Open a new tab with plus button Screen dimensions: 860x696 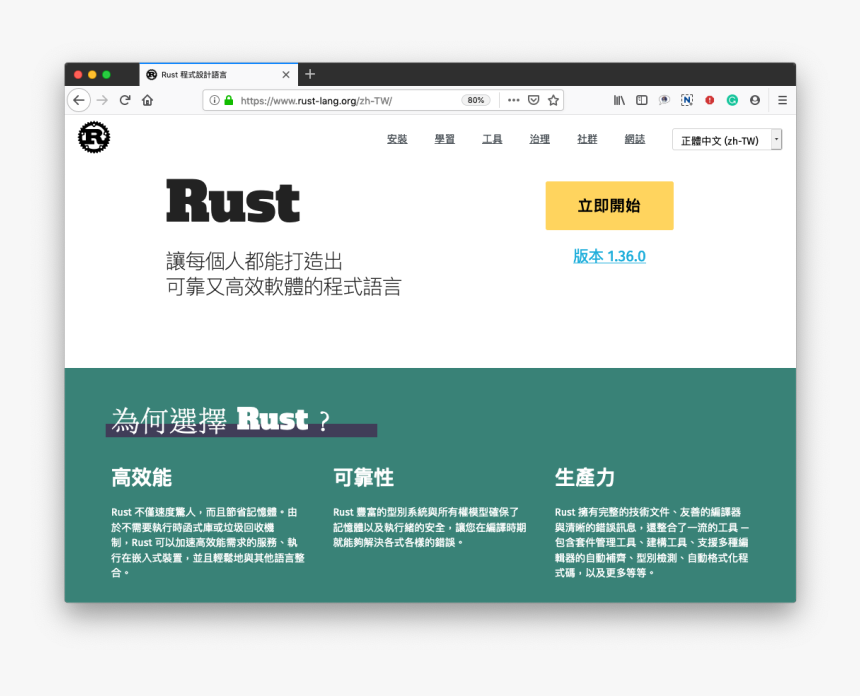point(310,74)
